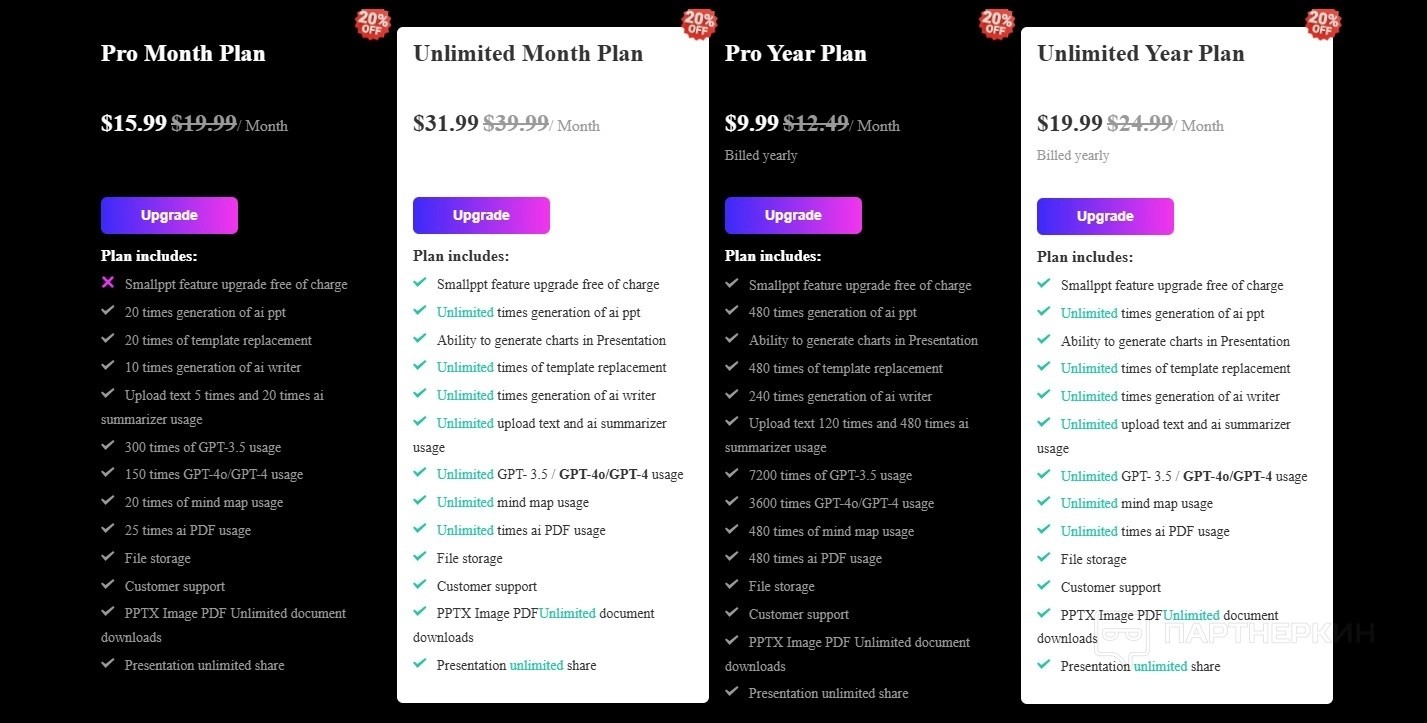This screenshot has height=723, width=1427.
Task: Click the 20% OFF badge on Unlimited Year Plan
Action: click(1323, 24)
